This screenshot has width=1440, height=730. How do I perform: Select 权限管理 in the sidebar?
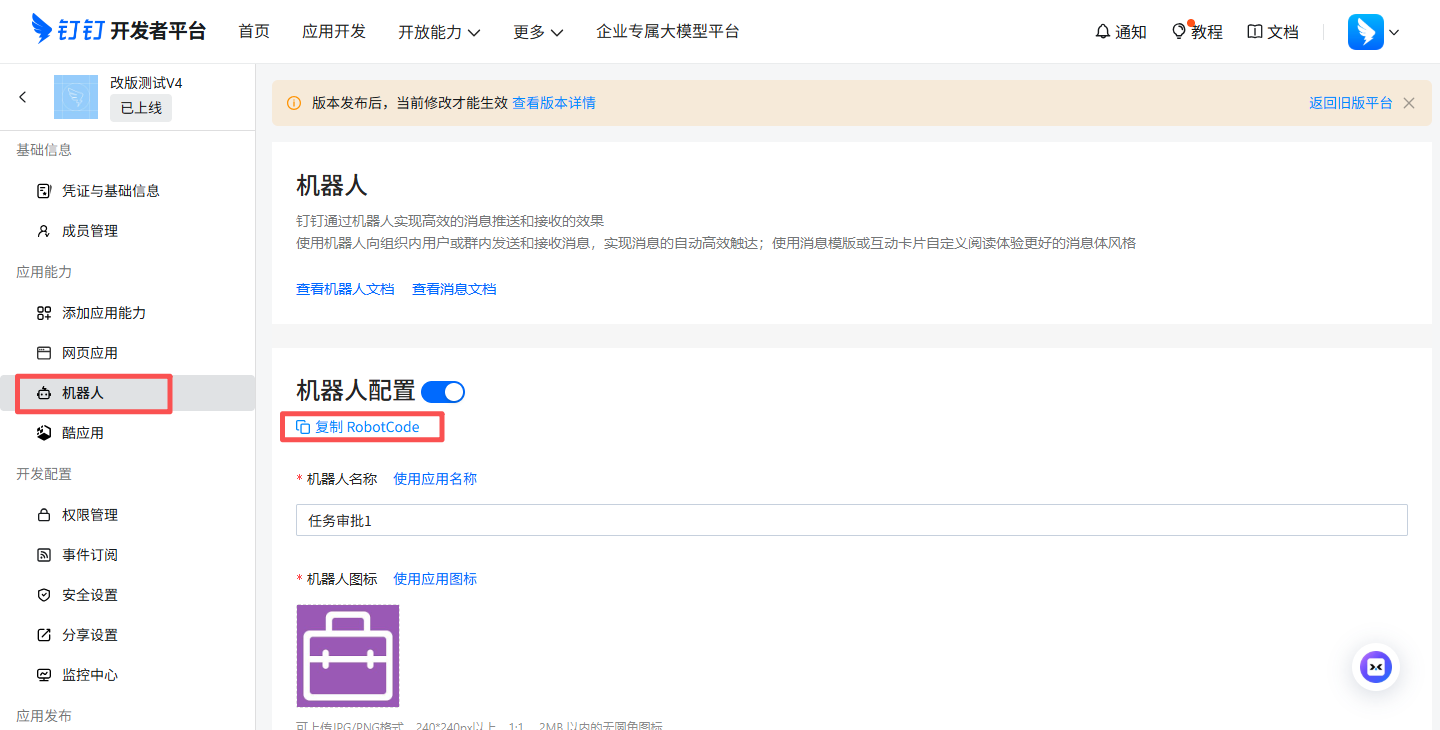coord(90,515)
